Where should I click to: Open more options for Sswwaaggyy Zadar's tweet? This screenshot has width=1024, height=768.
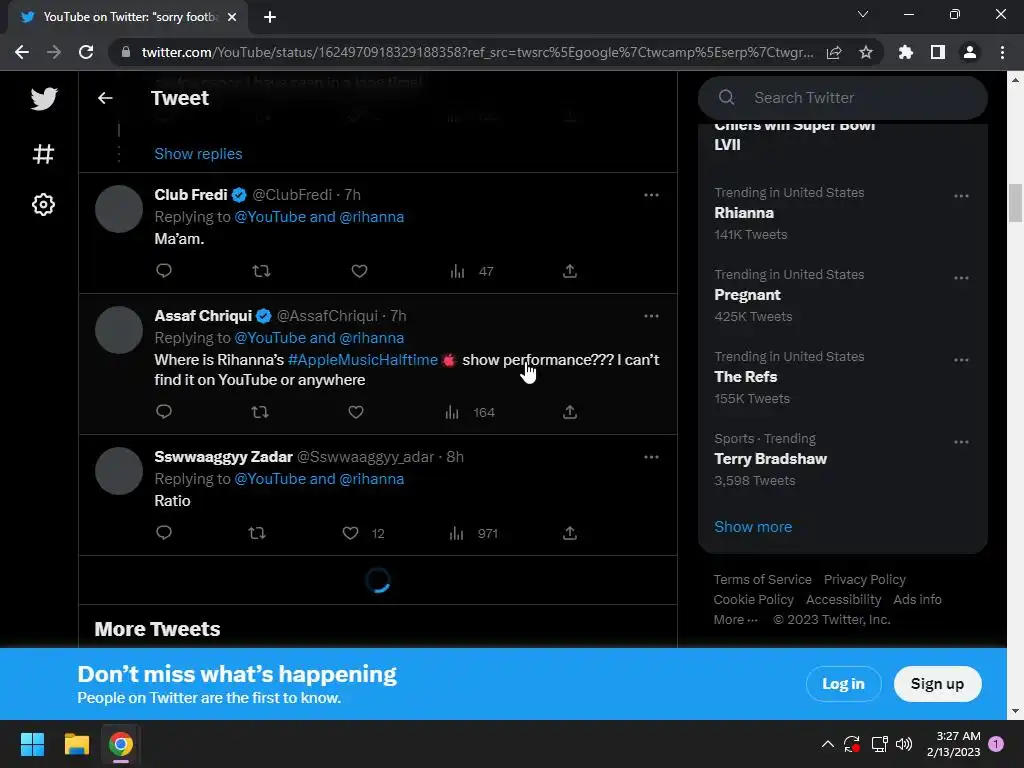651,456
